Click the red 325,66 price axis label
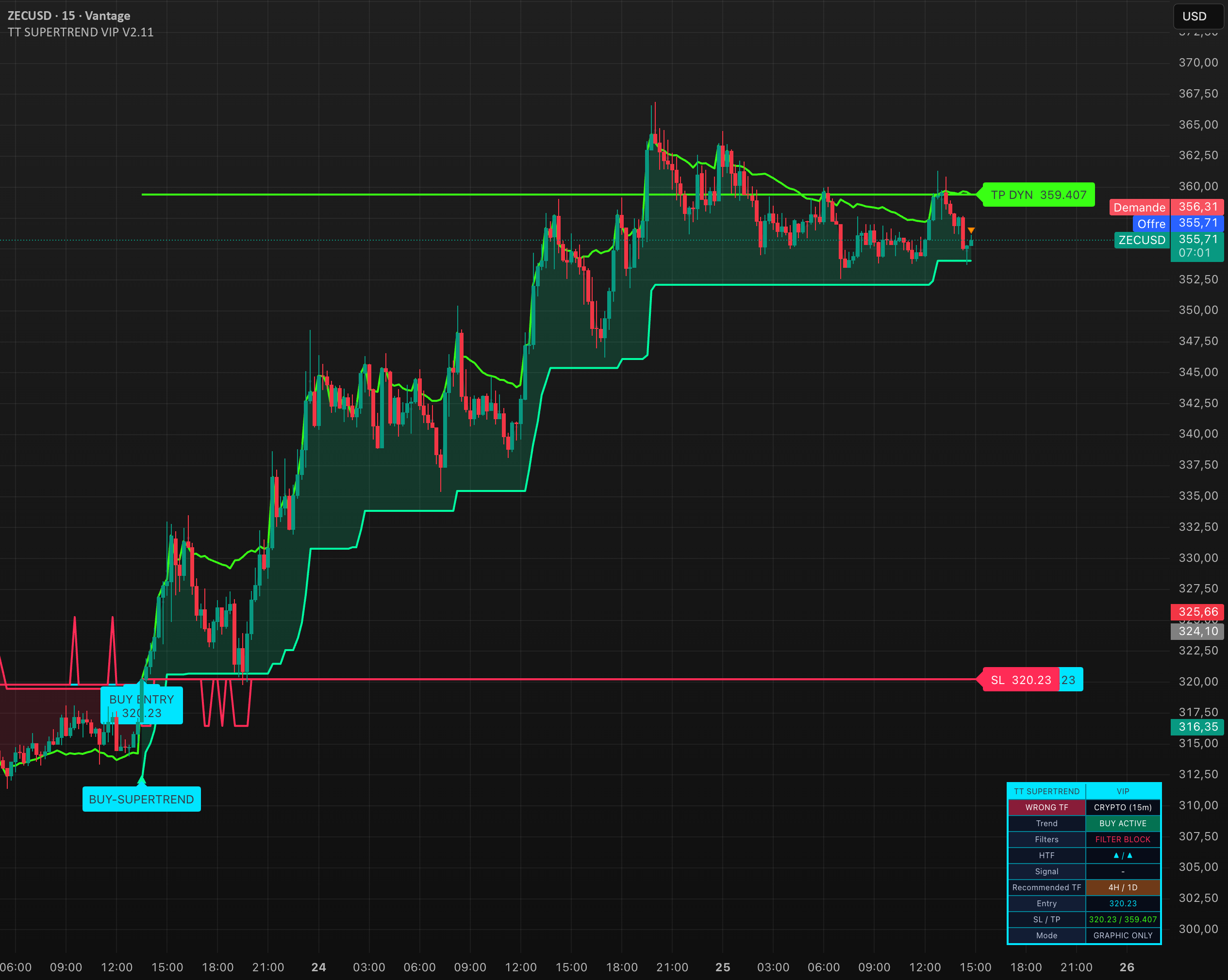The width and height of the screenshot is (1228, 980). (x=1197, y=612)
